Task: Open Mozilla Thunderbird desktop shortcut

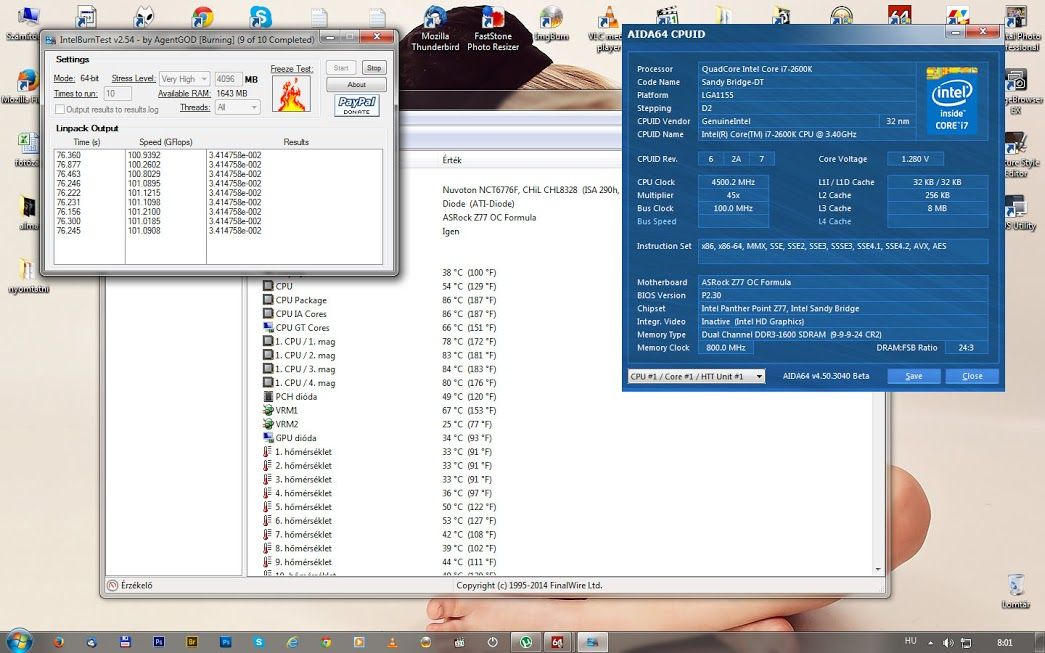Action: [435, 28]
